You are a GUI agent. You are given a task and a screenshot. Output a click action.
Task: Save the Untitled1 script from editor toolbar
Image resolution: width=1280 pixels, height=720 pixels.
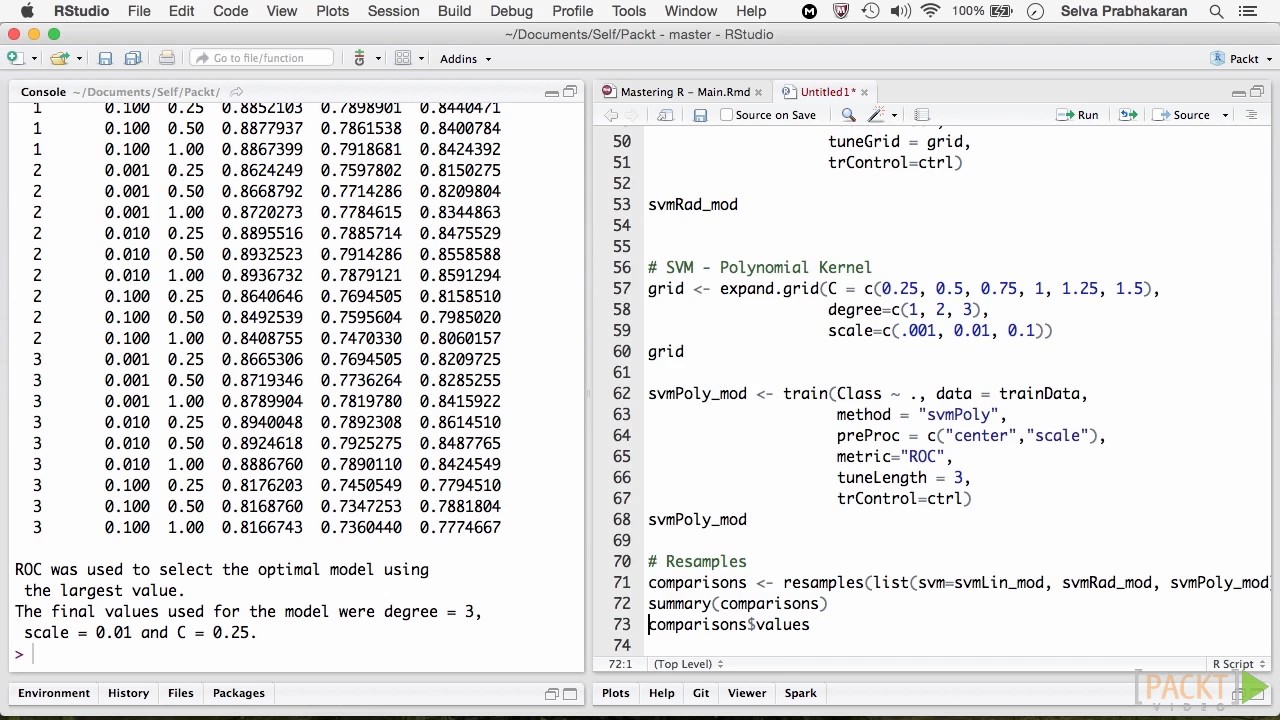pyautogui.click(x=700, y=115)
